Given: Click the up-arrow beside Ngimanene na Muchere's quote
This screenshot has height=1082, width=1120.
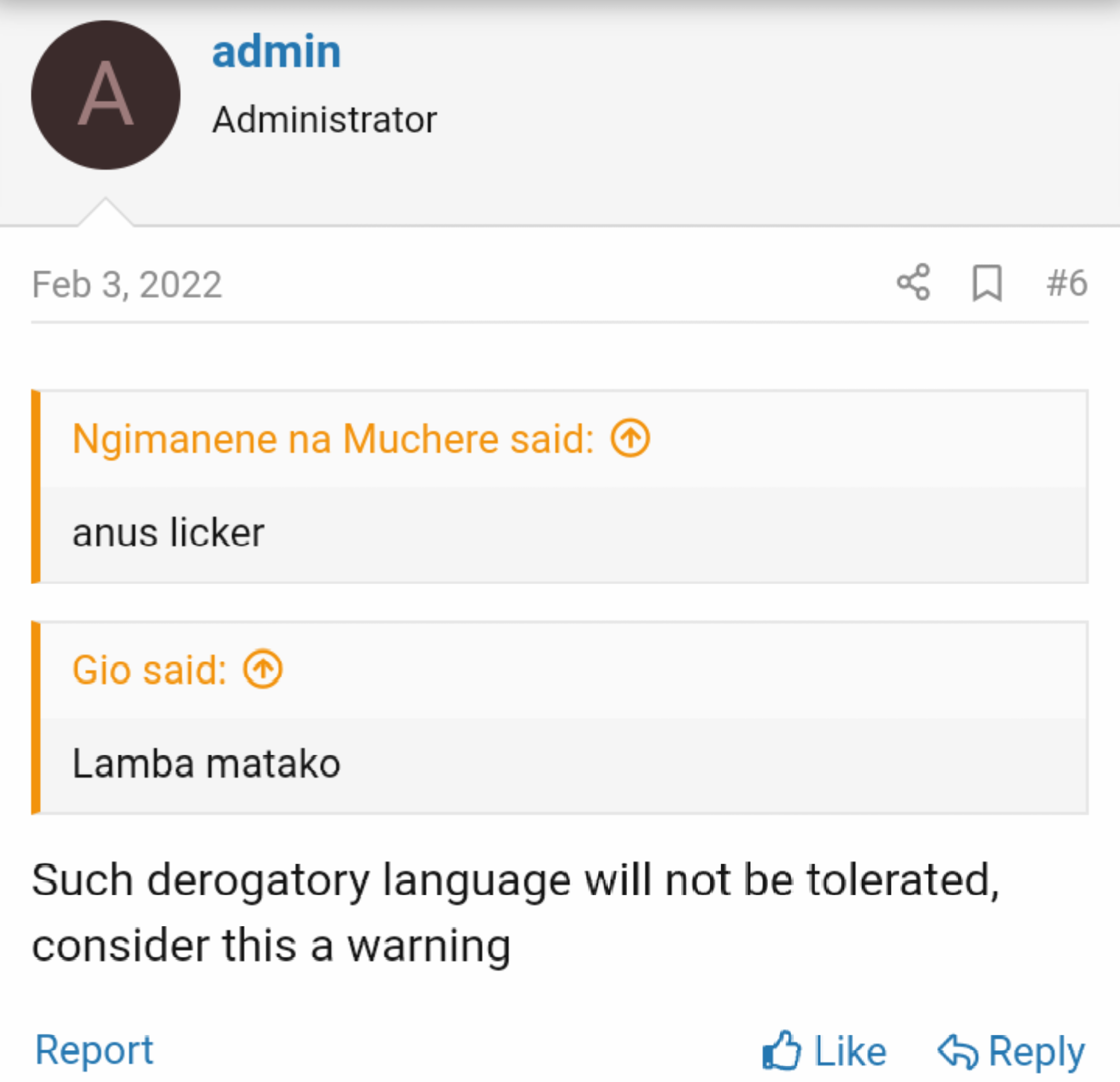Looking at the screenshot, I should click(x=629, y=438).
